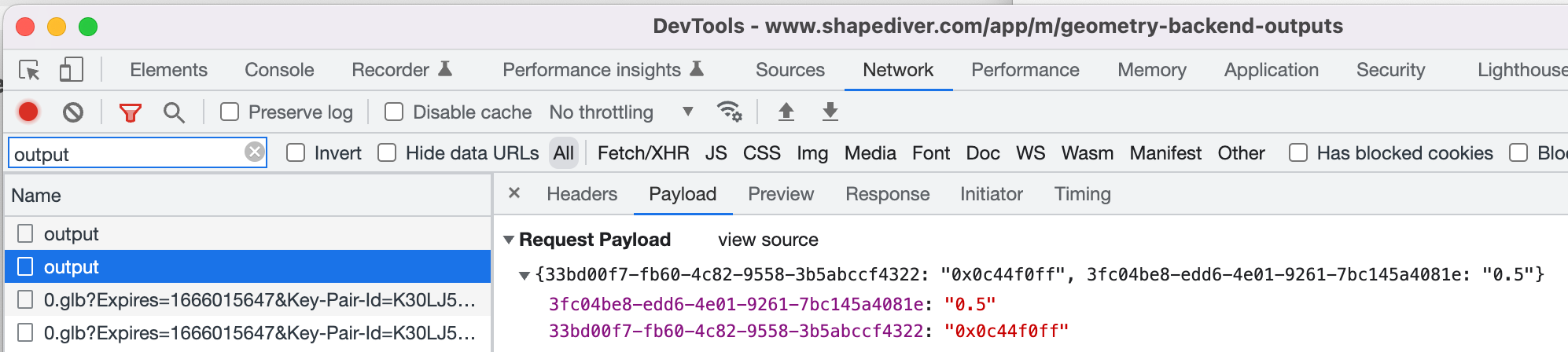Open network conditions wifi icon

(729, 112)
